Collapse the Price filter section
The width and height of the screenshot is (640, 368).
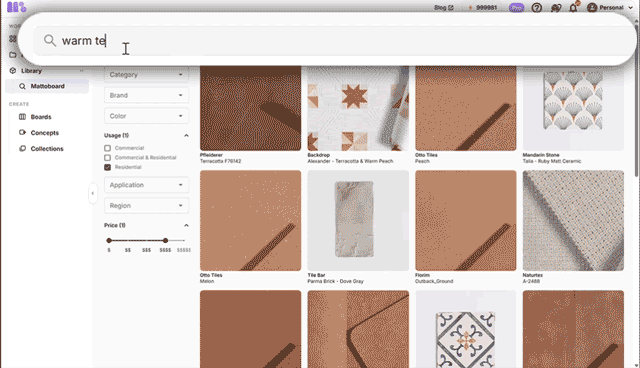[x=186, y=225]
